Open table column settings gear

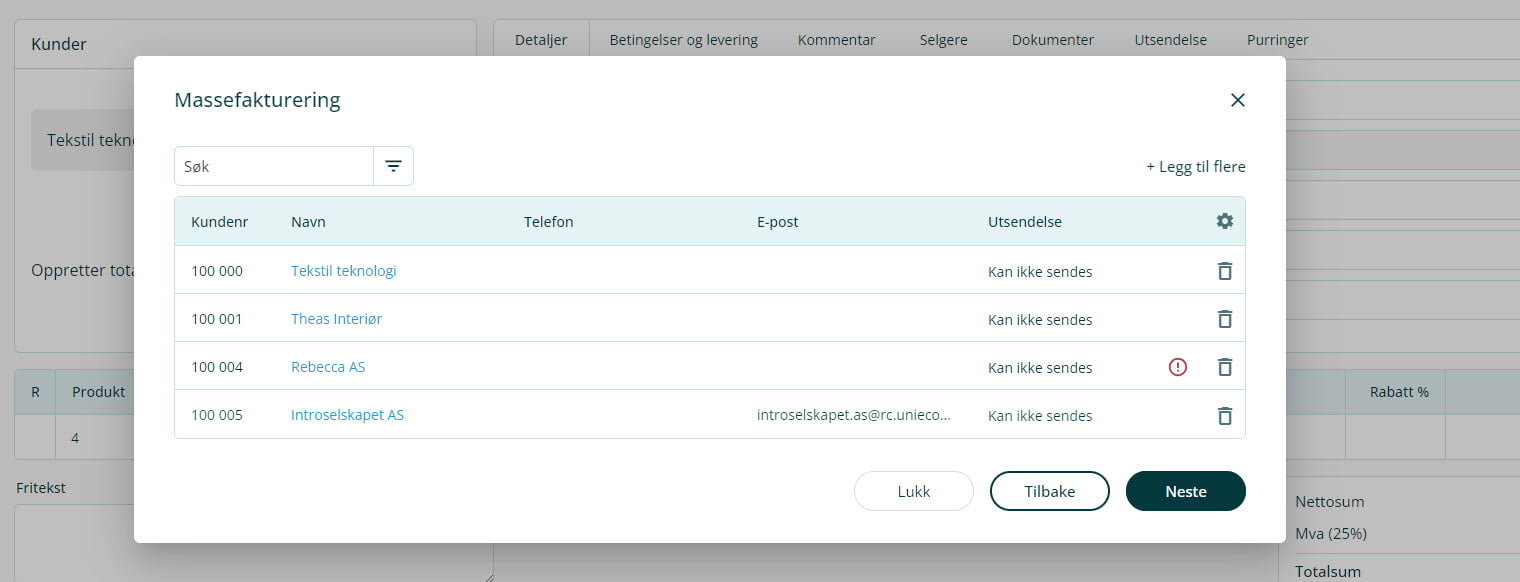(1224, 222)
